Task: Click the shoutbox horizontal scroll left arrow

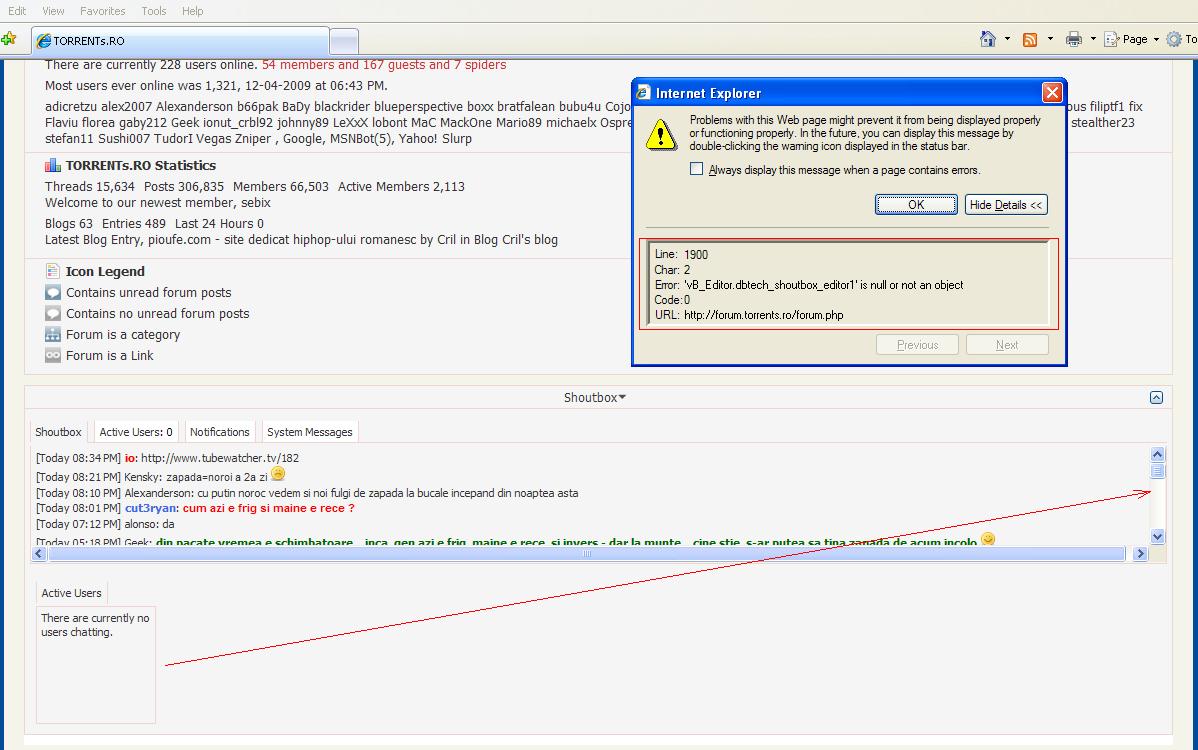Action: [40, 554]
